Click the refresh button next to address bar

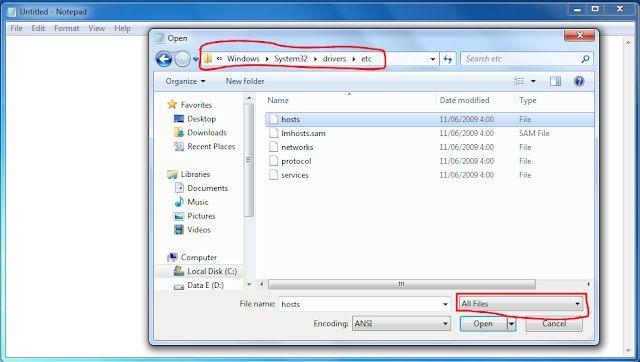pos(448,59)
